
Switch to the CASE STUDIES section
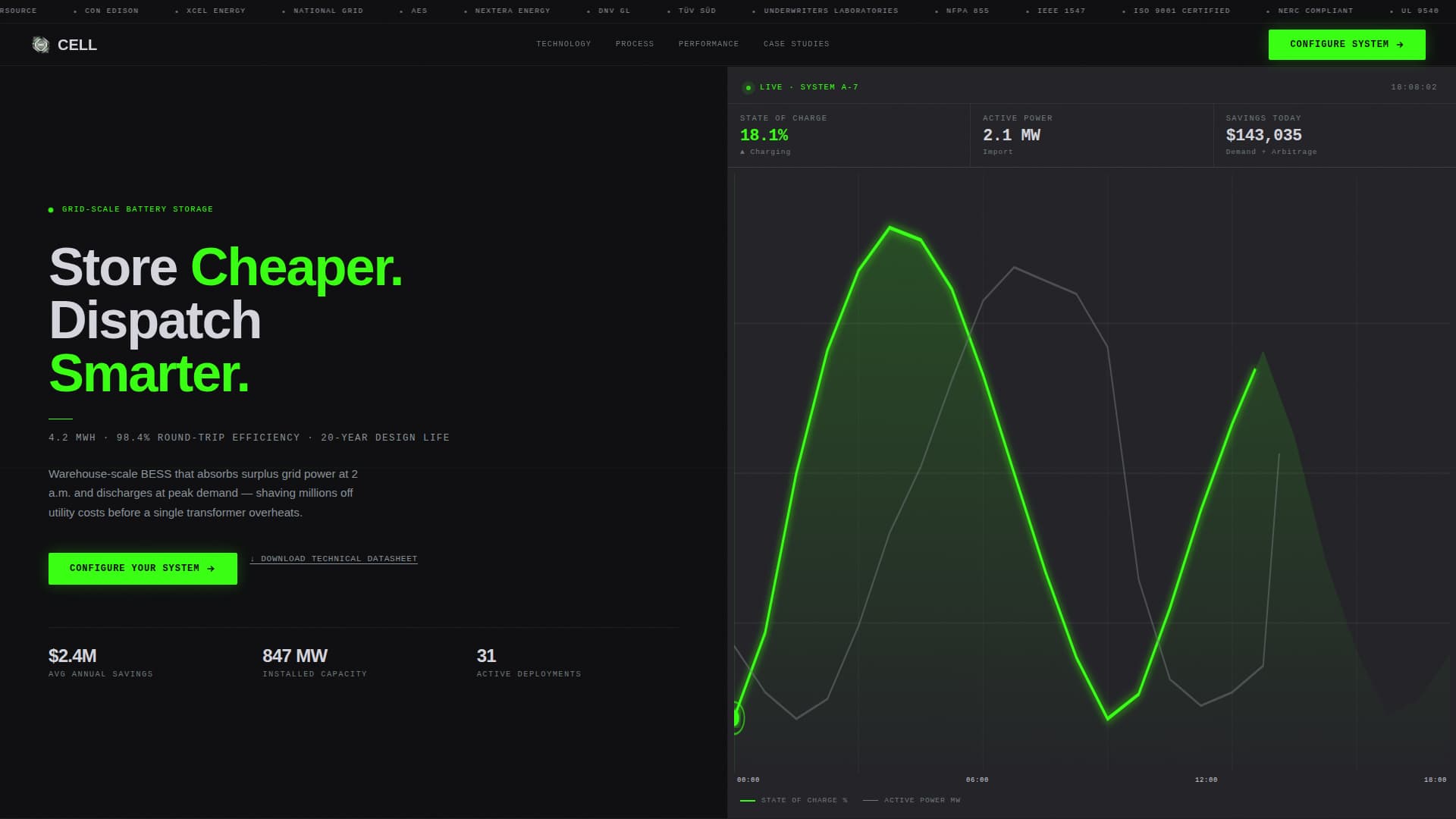click(x=797, y=44)
